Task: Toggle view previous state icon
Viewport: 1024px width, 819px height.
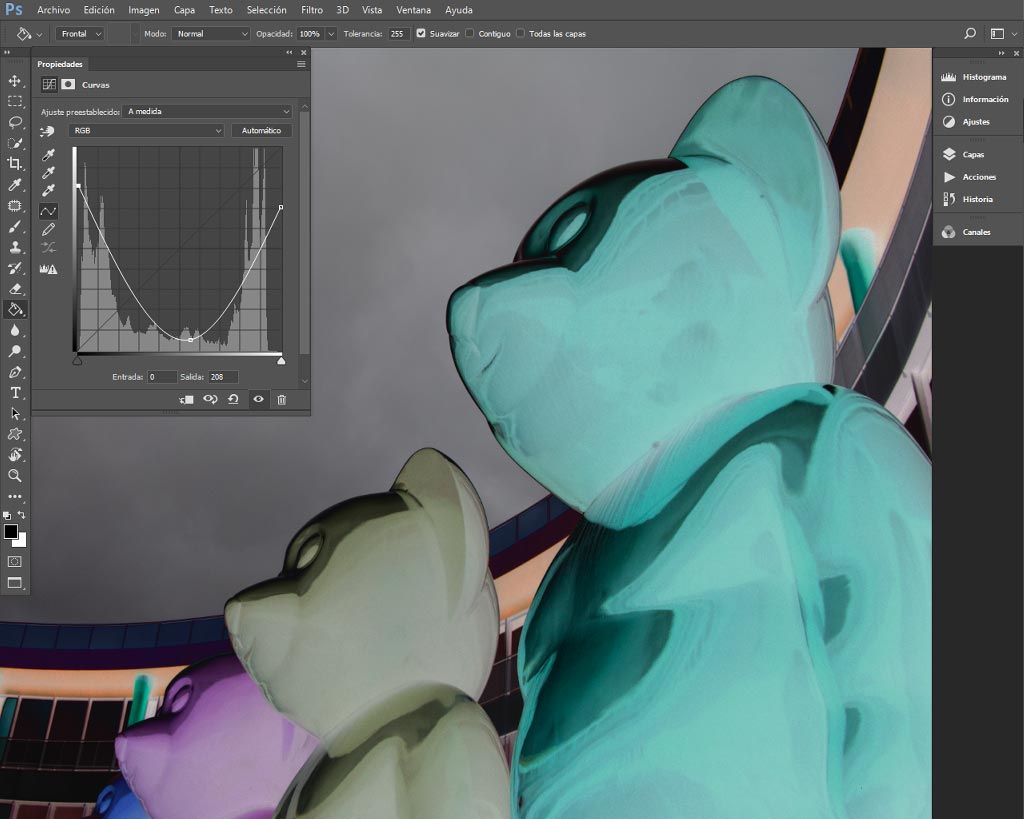Action: [x=210, y=399]
